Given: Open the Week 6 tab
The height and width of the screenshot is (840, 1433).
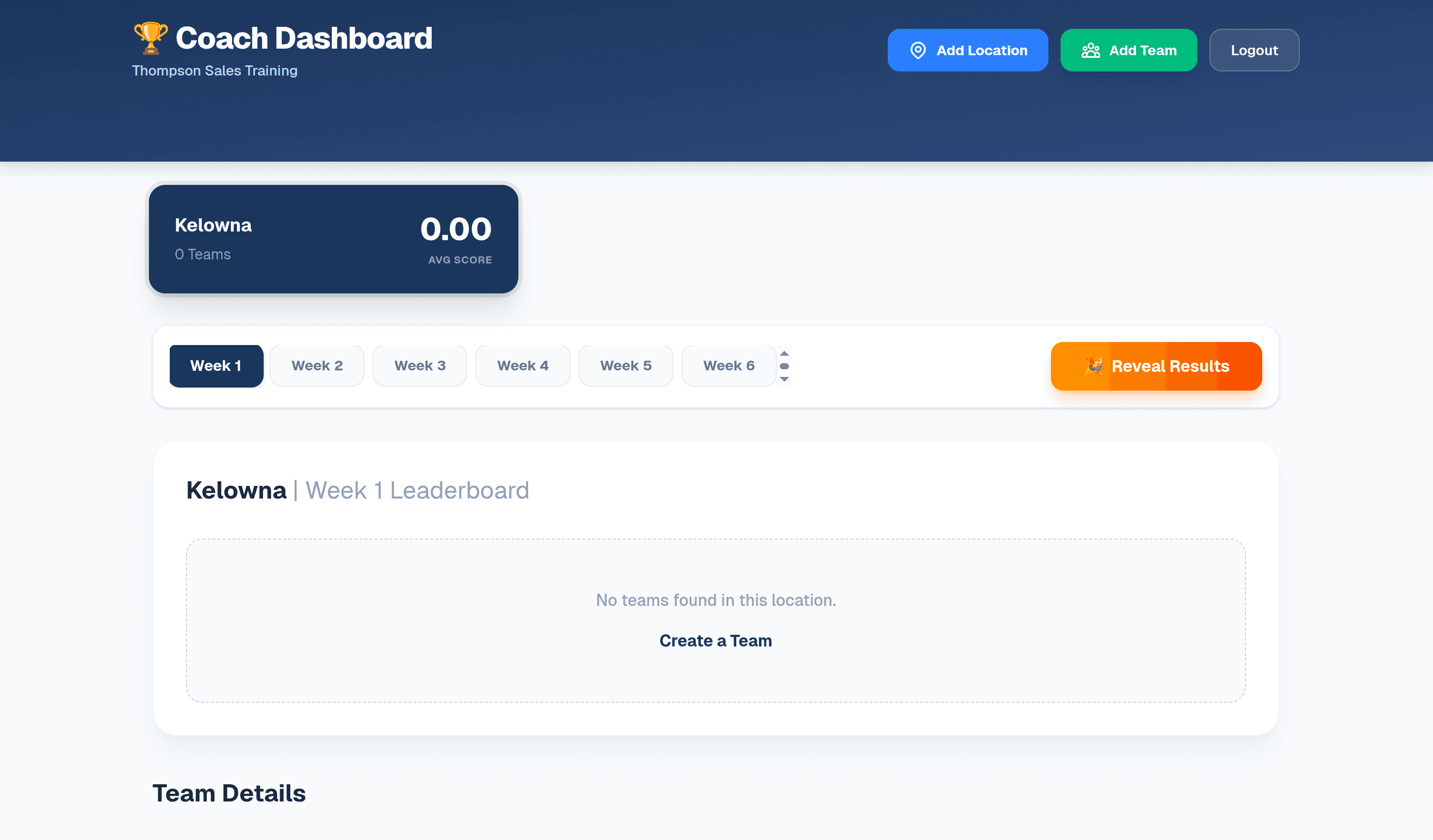Looking at the screenshot, I should [729, 366].
